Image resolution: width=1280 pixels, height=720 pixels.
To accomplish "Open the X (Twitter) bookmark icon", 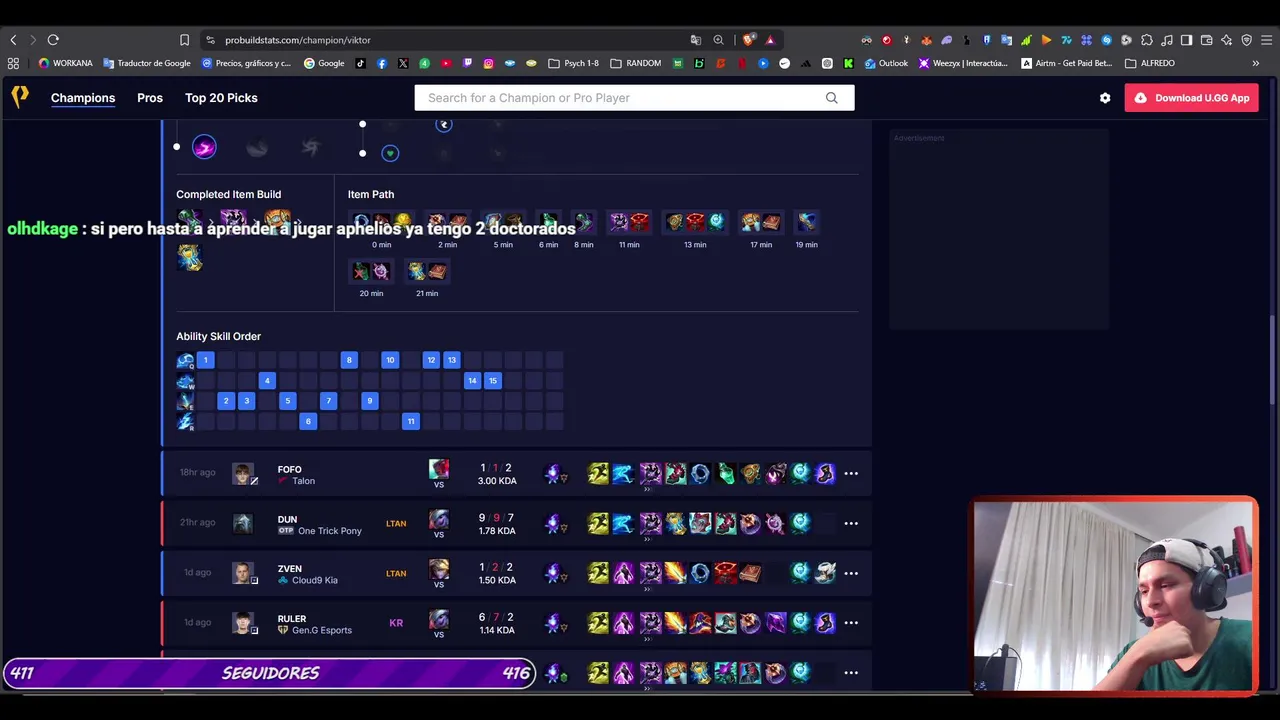I will coord(403,63).
